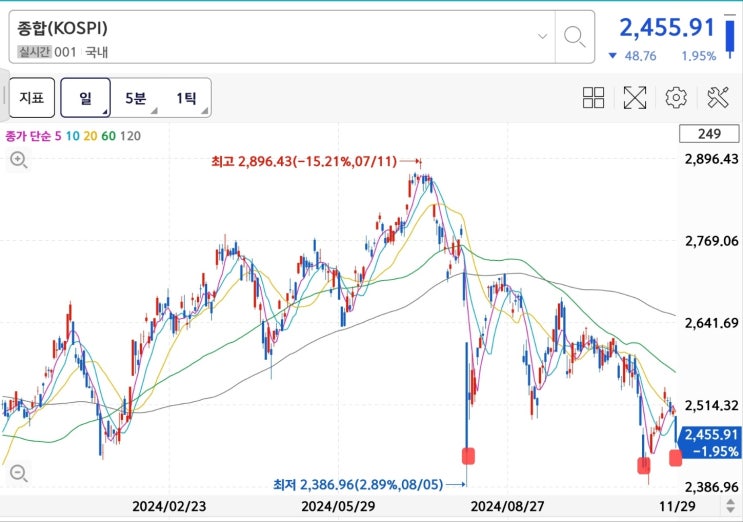Click the fullscreen expand icon
The image size is (743, 522).
point(635,97)
